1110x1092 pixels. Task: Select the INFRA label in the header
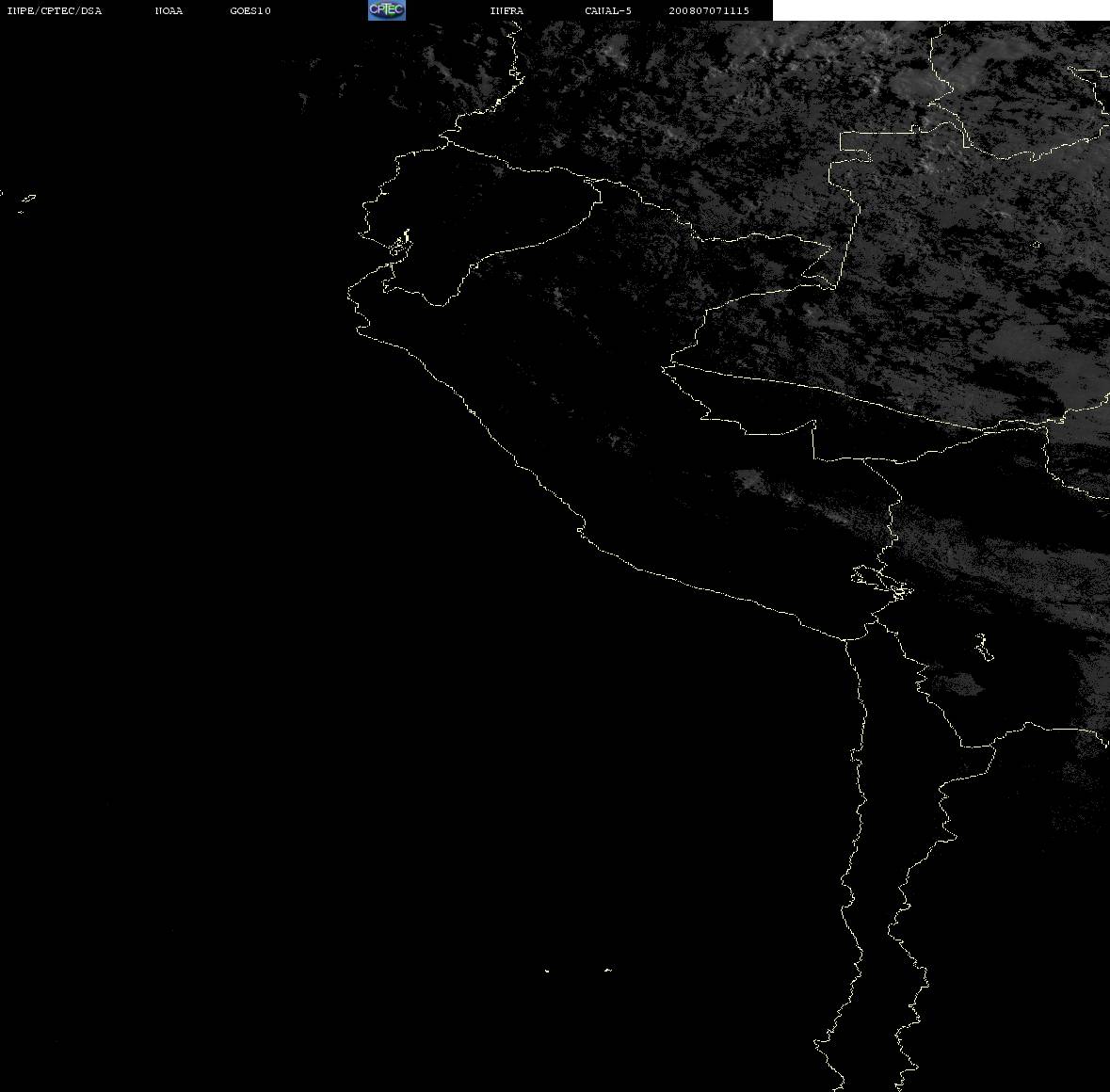(507, 10)
